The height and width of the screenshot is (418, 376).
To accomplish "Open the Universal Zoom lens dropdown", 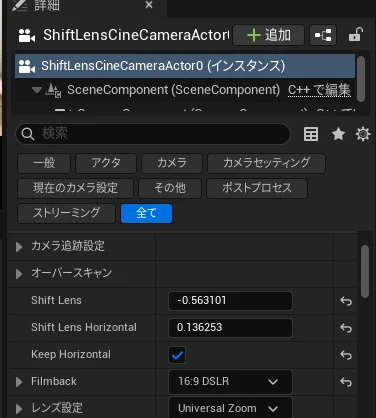I will 230,408.
